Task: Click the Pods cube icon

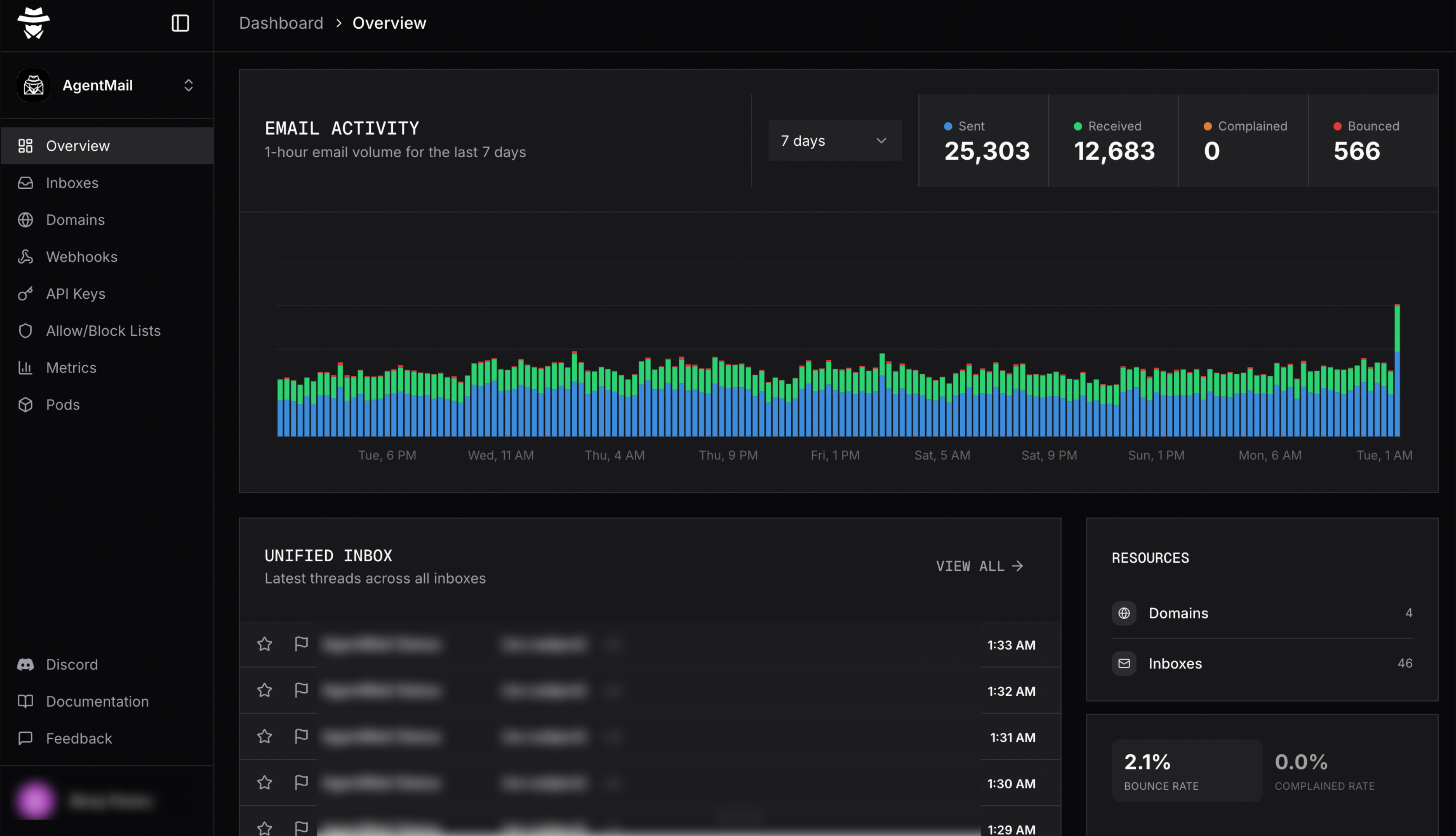Action: [26, 404]
